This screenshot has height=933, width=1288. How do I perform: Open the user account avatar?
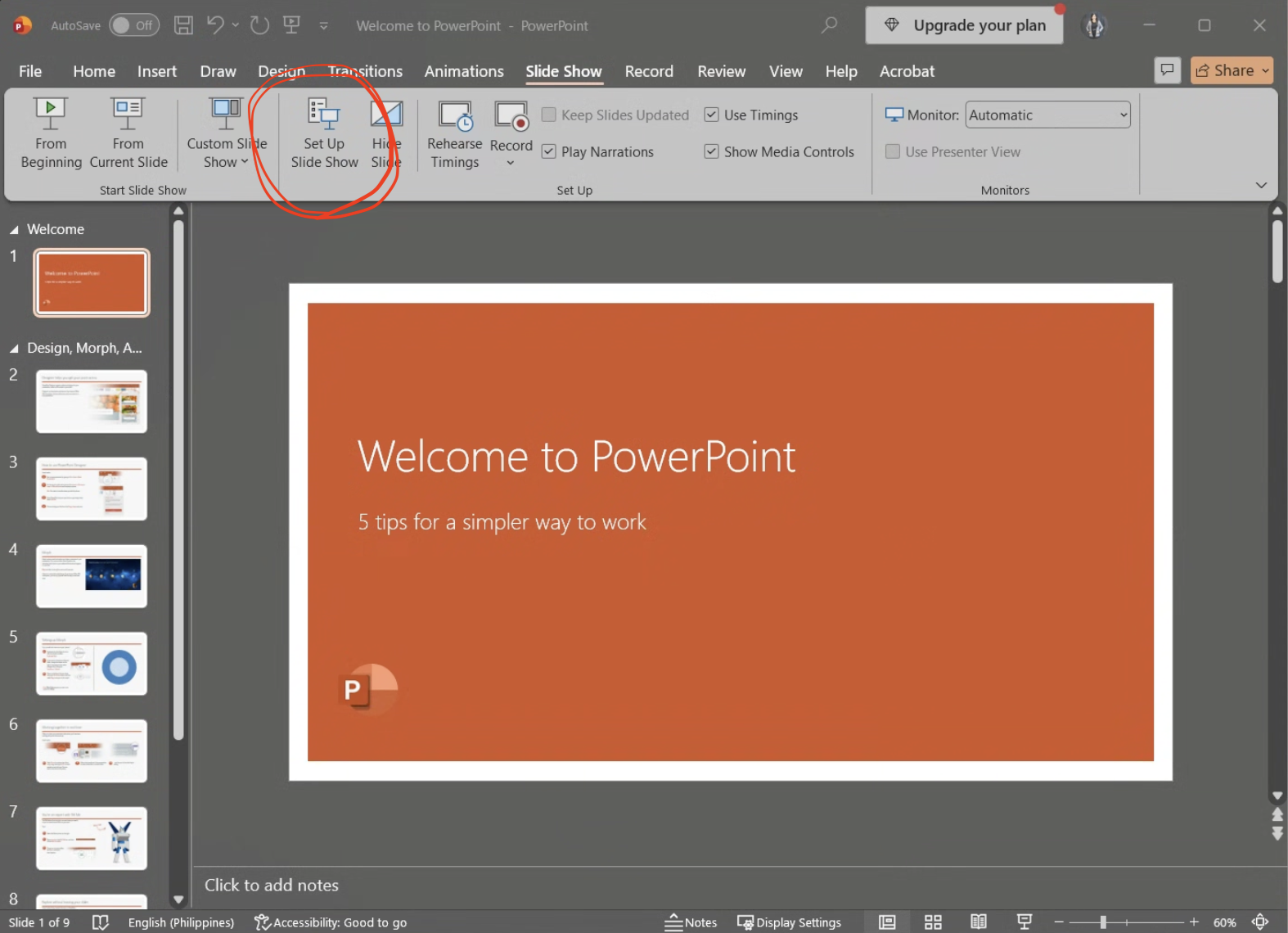tap(1095, 25)
